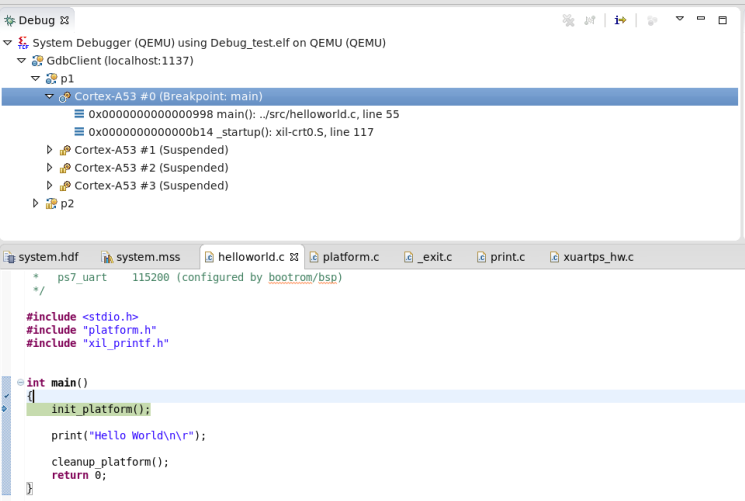
Task: Click the #include "platform.h" line
Action: click(x=91, y=330)
